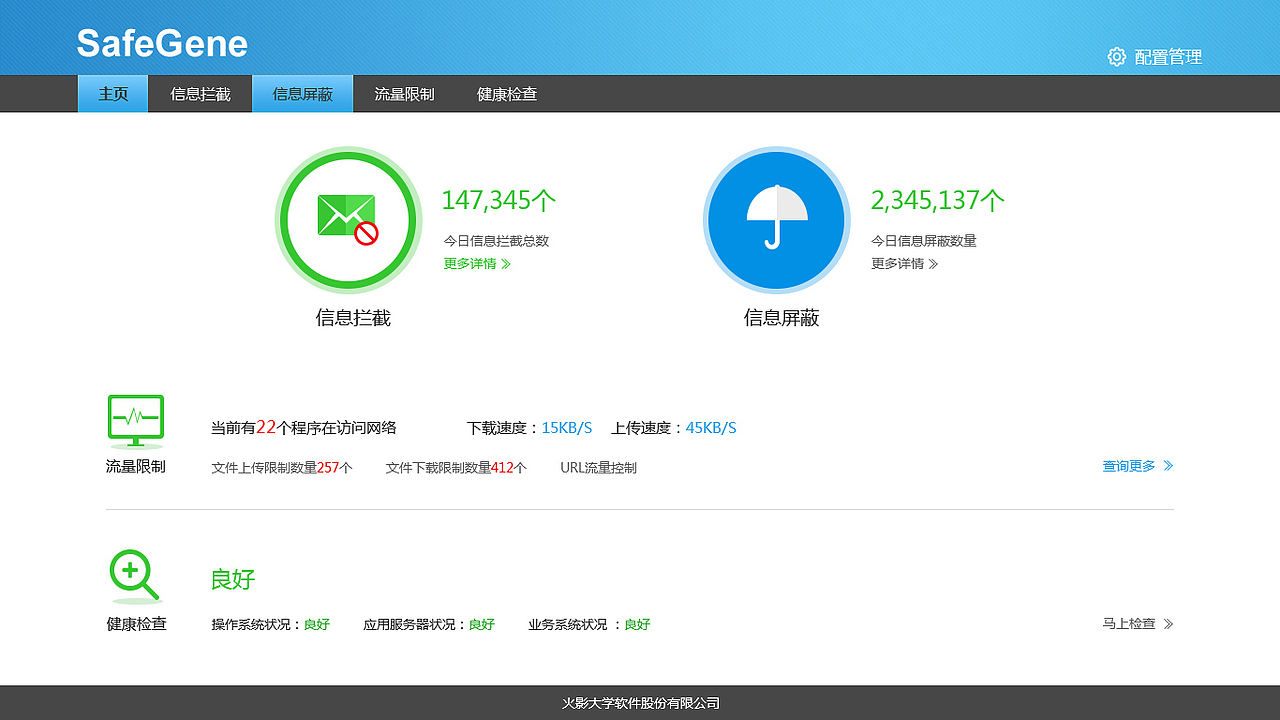The width and height of the screenshot is (1280, 720).
Task: Click 健康检查 label under magnifier icon
Action: 137,624
